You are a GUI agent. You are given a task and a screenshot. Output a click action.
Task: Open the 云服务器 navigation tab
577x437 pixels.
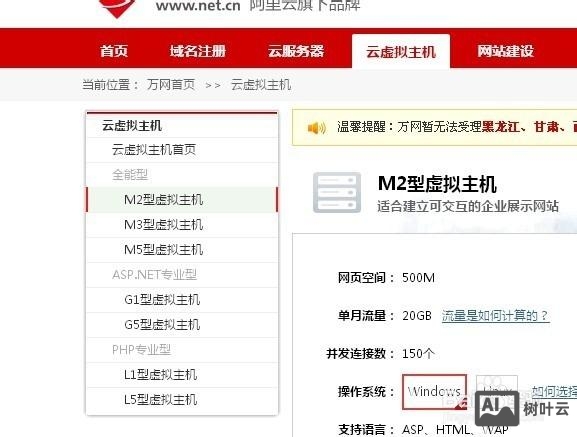(296, 51)
